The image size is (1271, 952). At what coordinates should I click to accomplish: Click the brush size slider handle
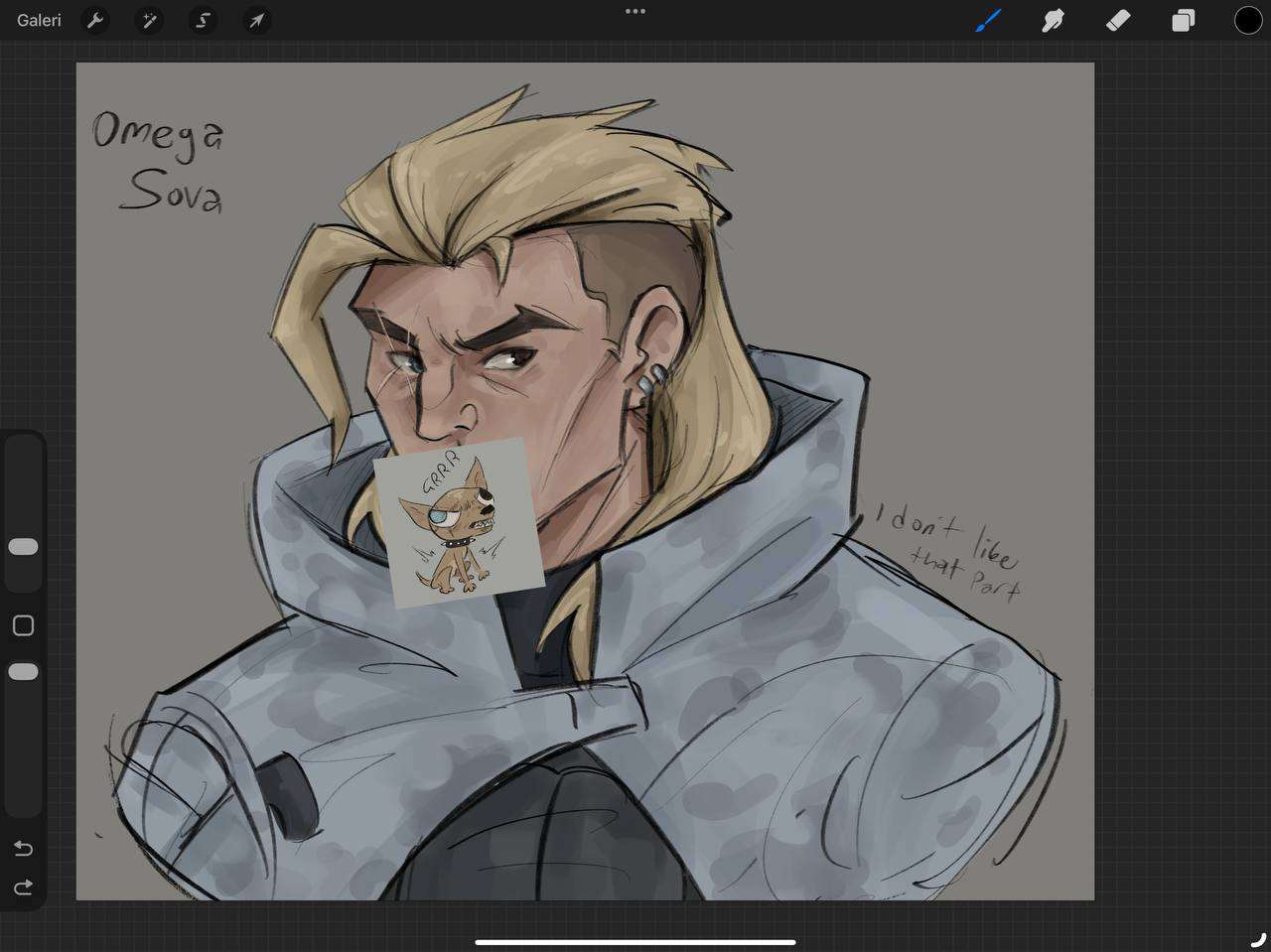pos(23,547)
